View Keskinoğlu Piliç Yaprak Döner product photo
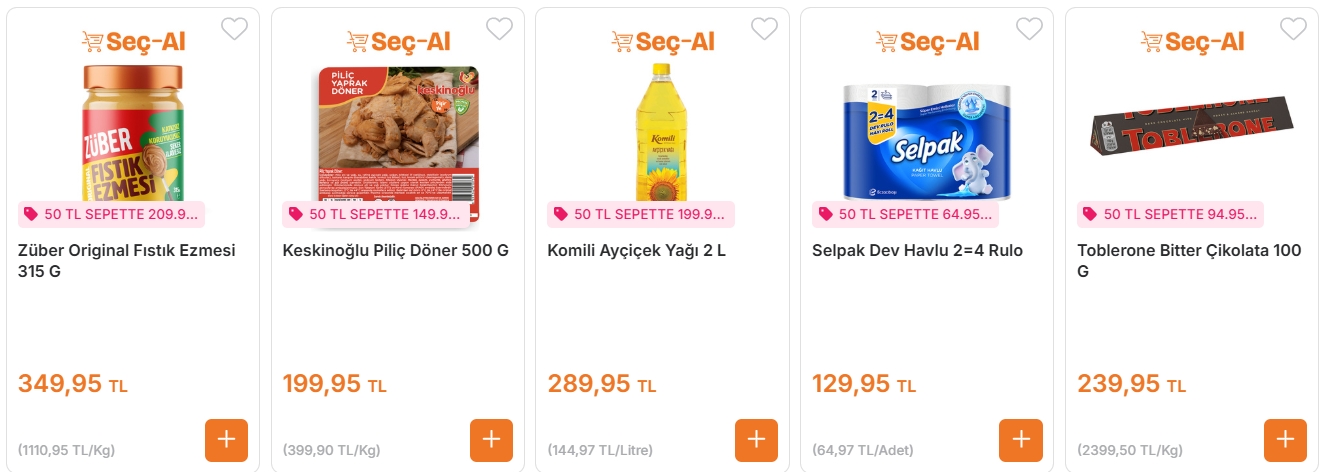 tap(398, 135)
